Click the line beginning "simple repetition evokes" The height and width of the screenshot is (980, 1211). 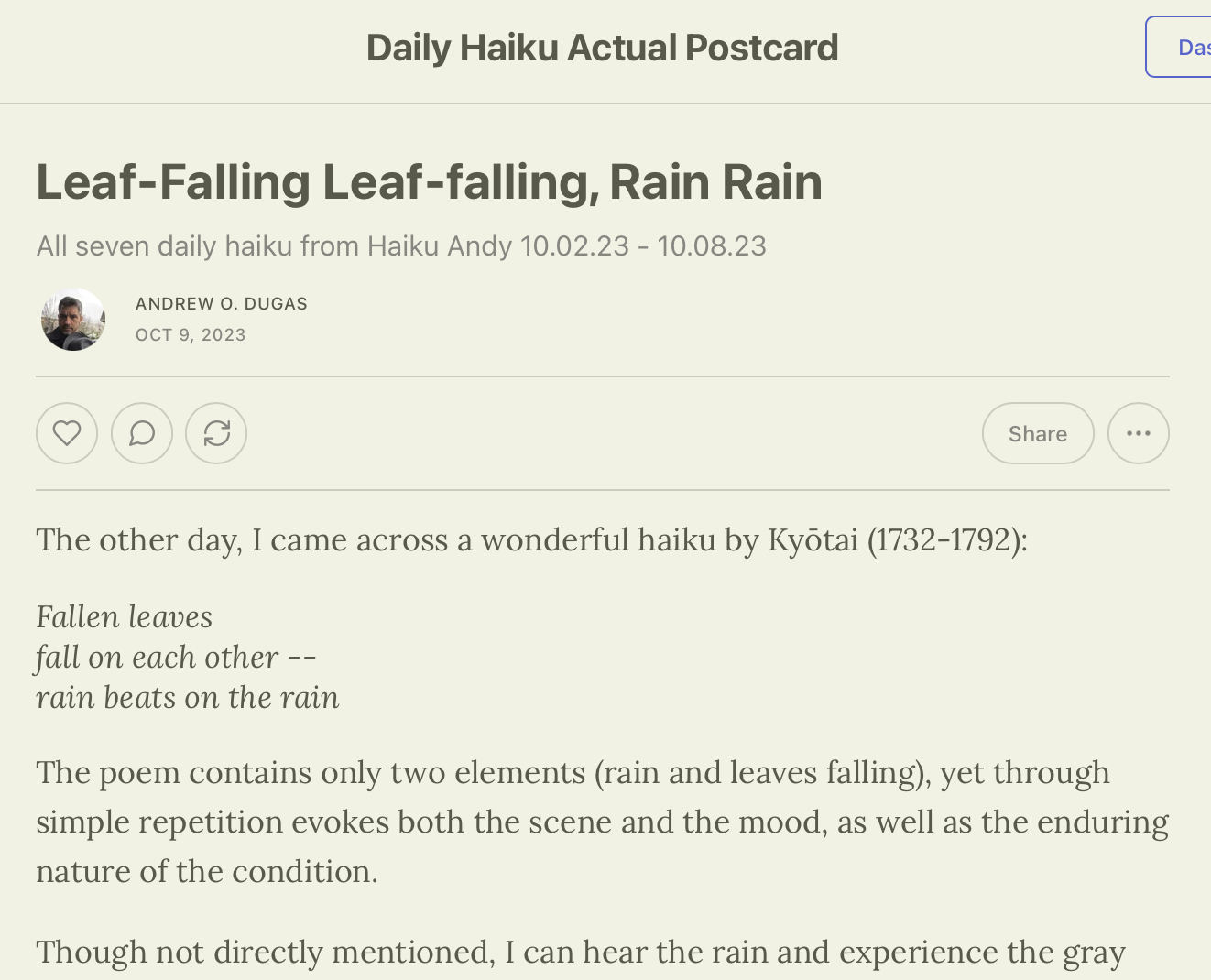point(602,822)
